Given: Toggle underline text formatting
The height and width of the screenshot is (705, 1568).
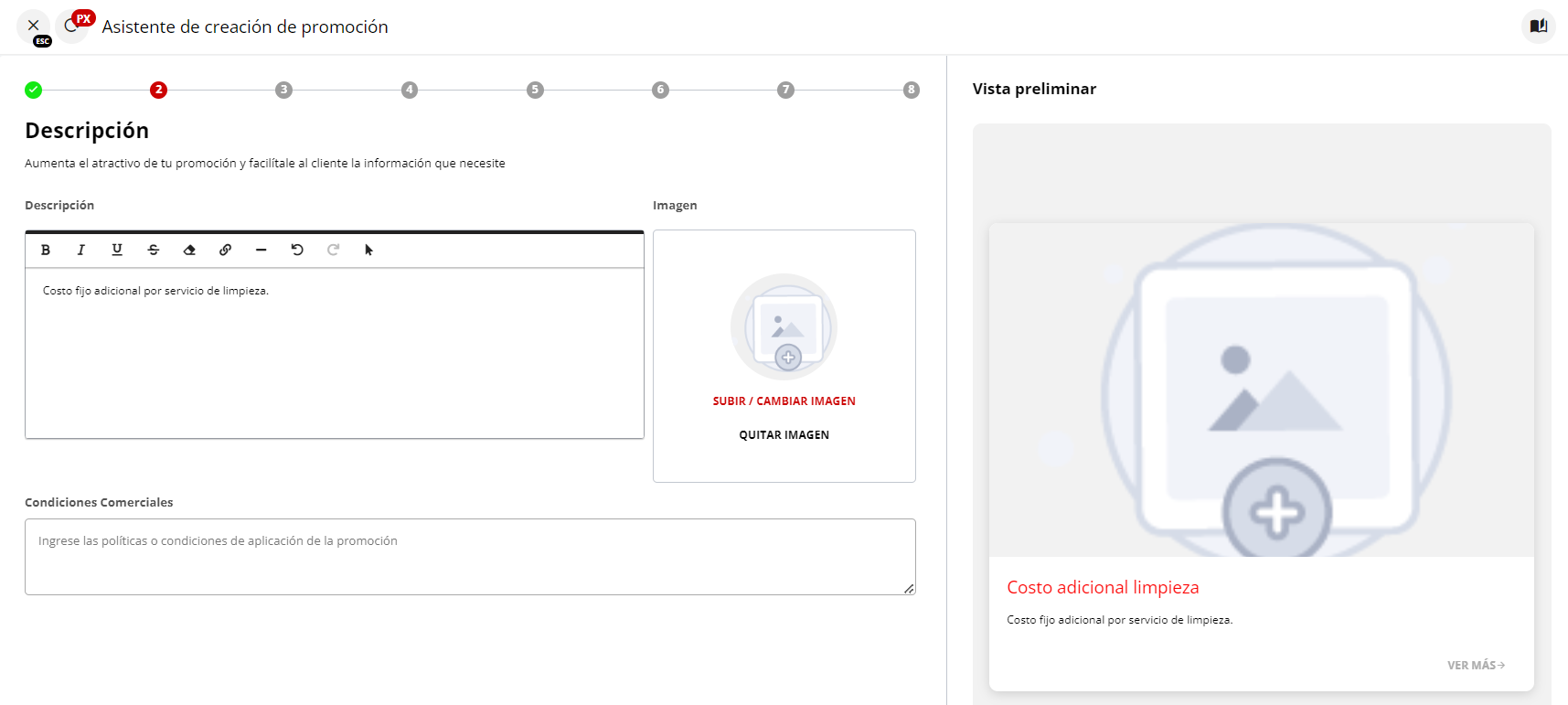Looking at the screenshot, I should click(x=117, y=250).
